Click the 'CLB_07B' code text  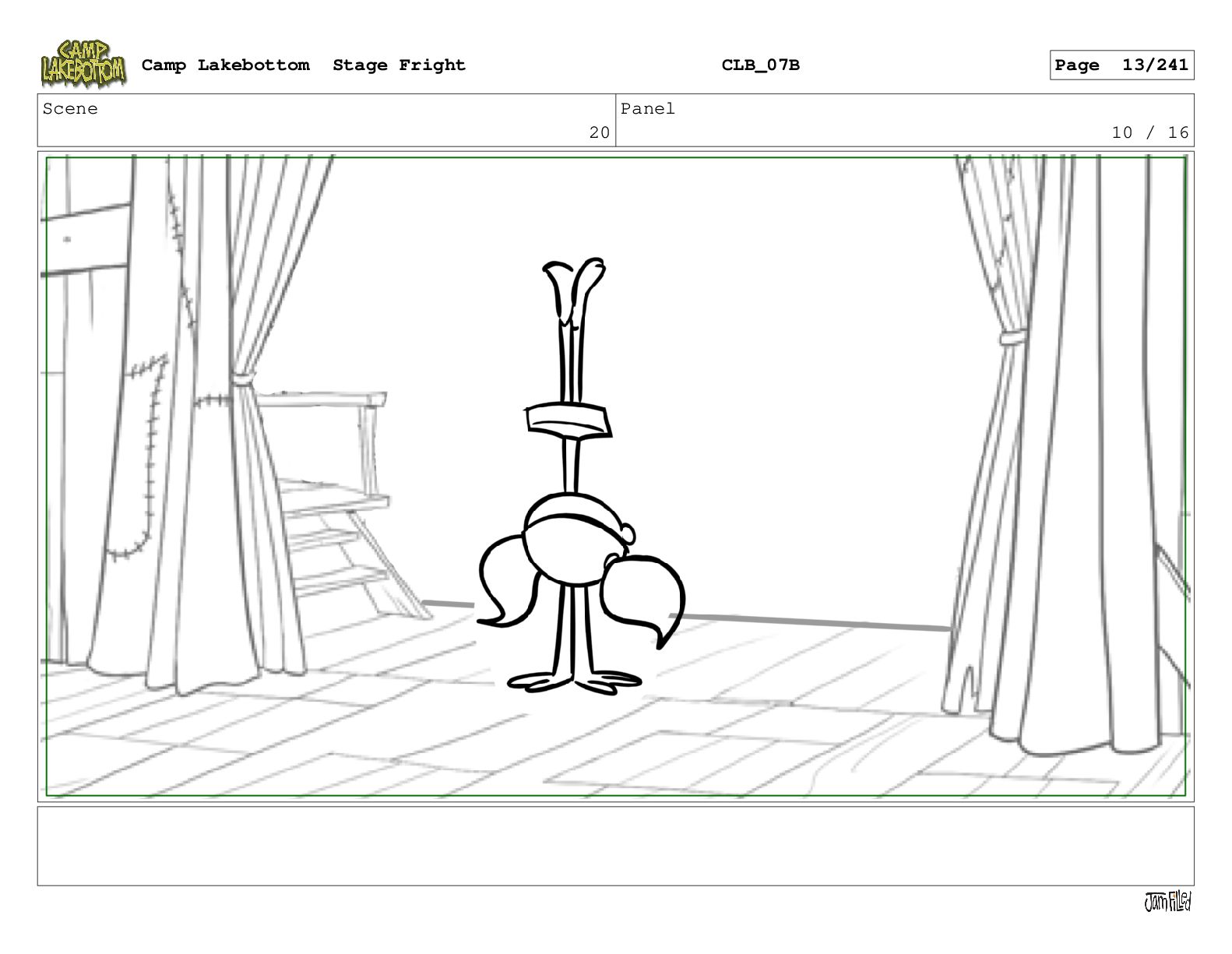(760, 65)
